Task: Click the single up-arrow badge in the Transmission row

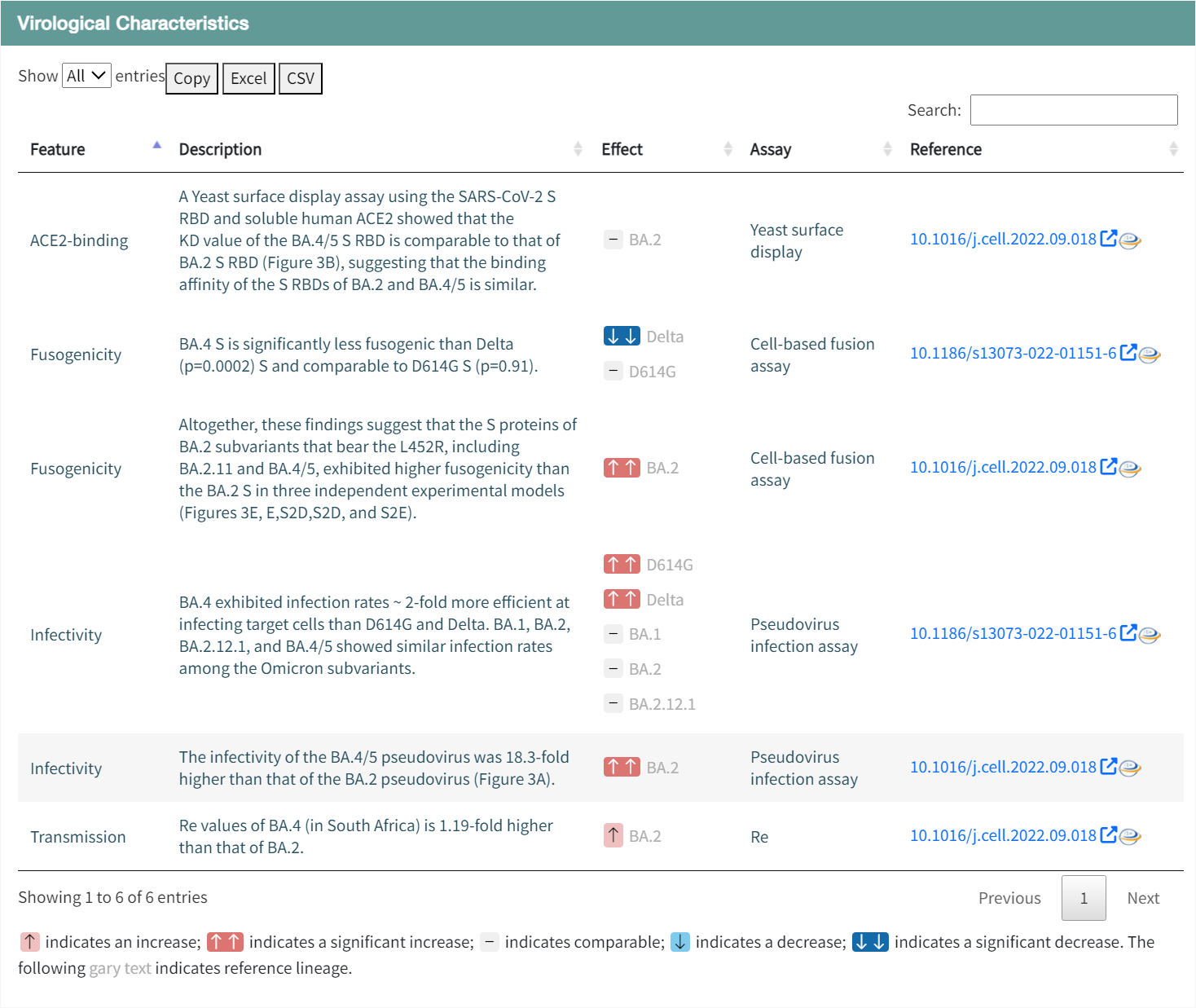Action: coord(613,835)
